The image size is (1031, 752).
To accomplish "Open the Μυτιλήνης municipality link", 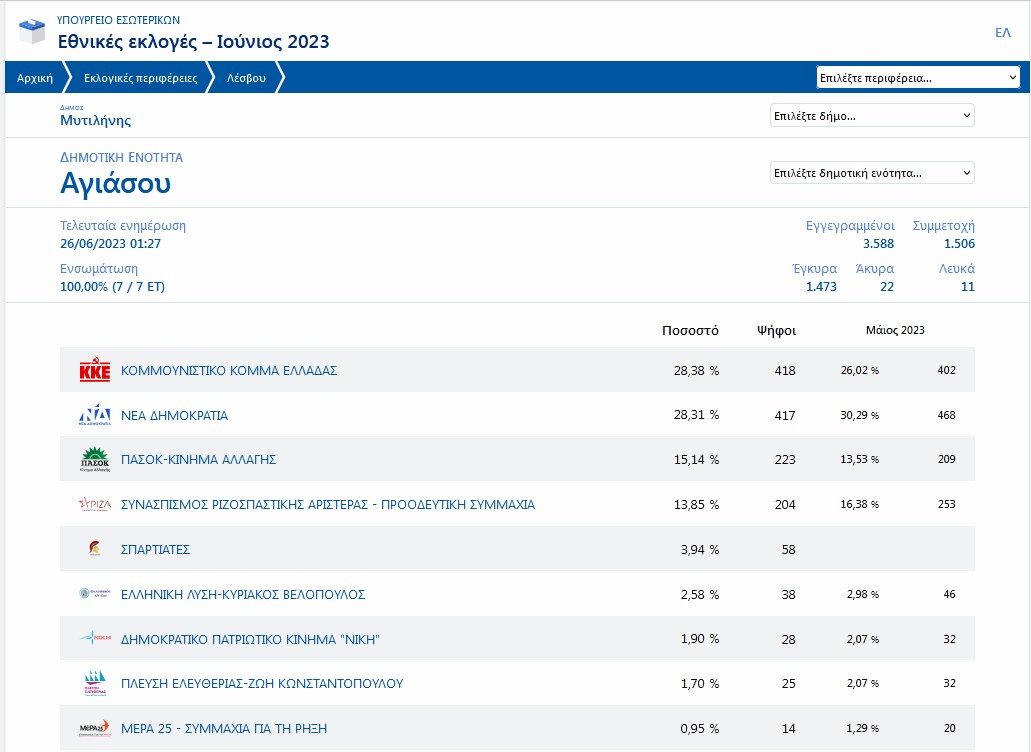I will tap(95, 121).
